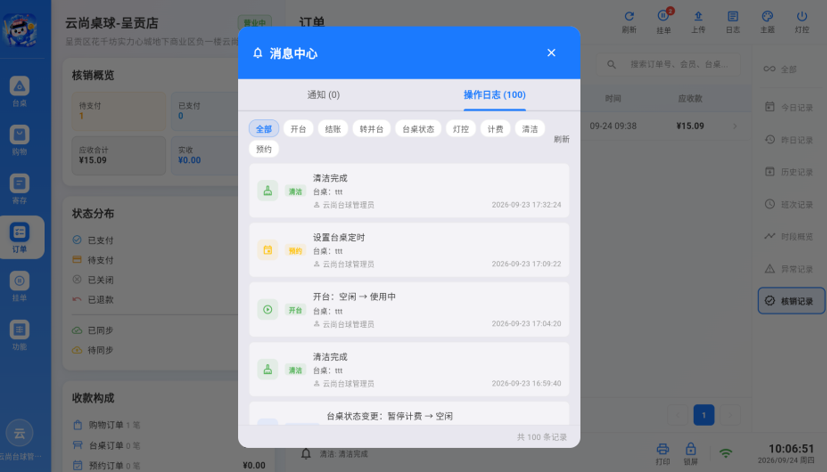
Task: Switch to the 操作日志 (100) tab
Action: [x=494, y=95]
